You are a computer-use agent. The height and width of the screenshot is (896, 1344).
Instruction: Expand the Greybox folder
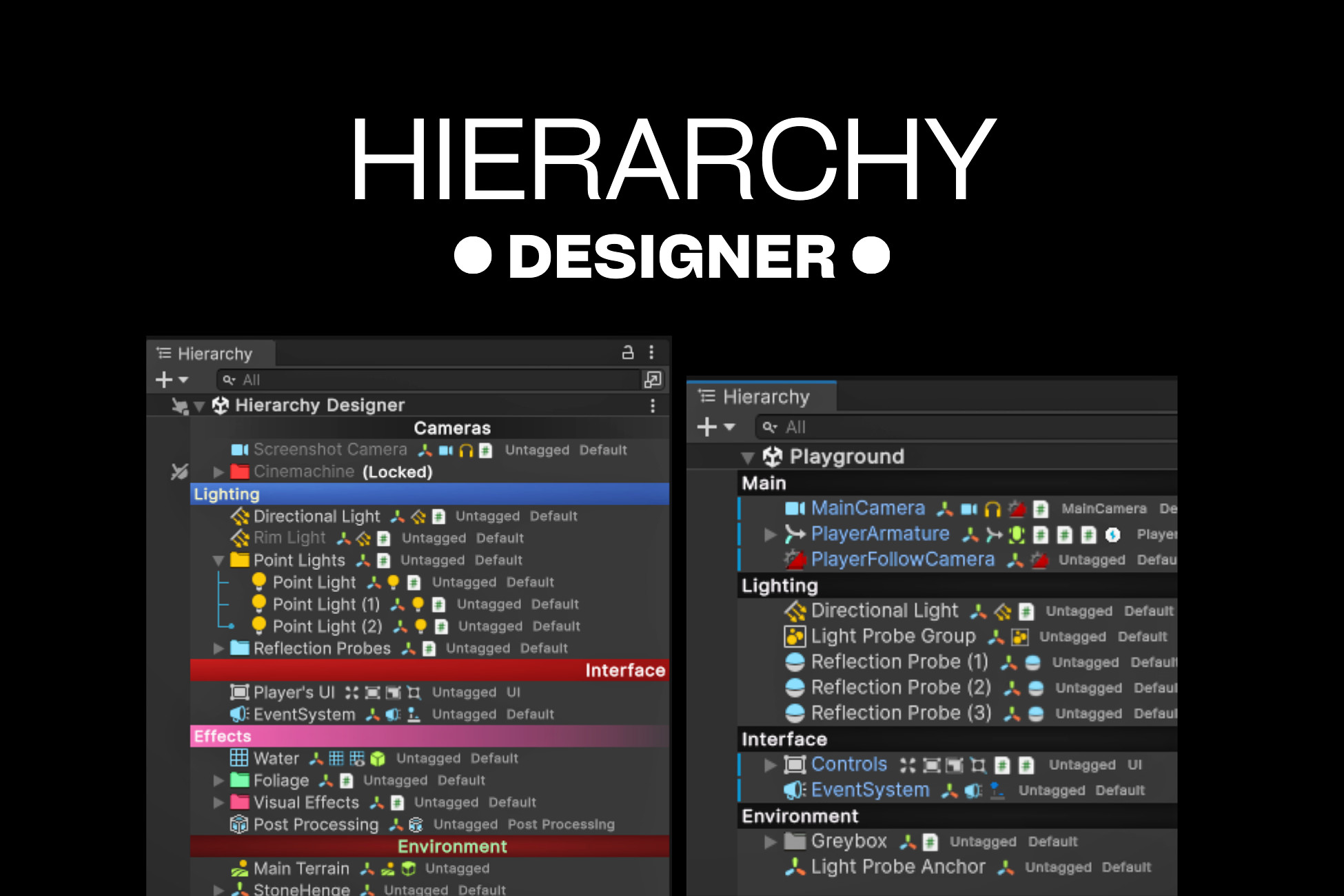(x=771, y=842)
